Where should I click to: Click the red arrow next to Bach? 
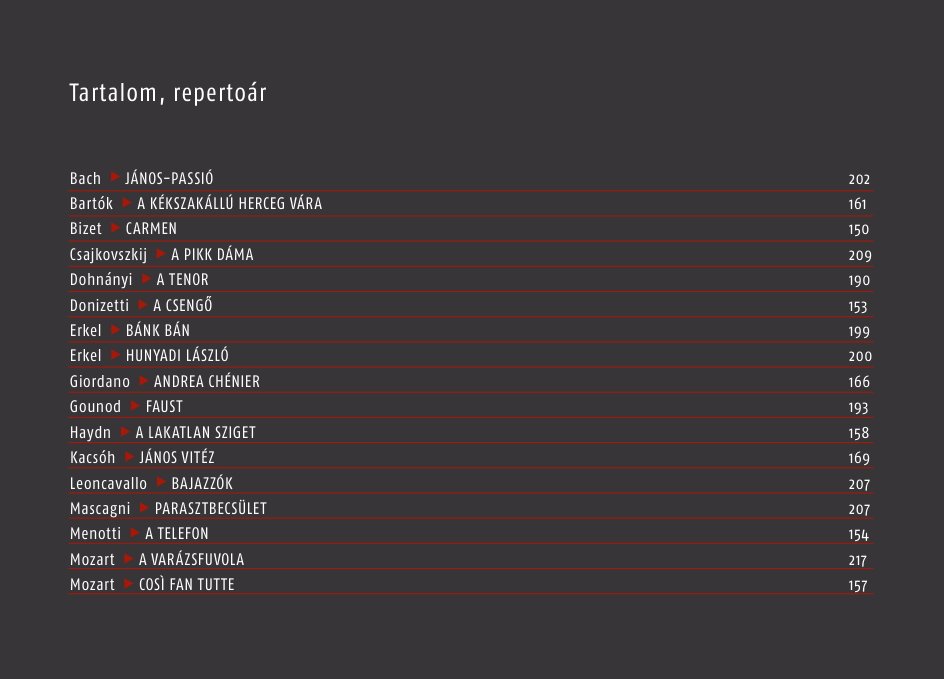tap(115, 177)
